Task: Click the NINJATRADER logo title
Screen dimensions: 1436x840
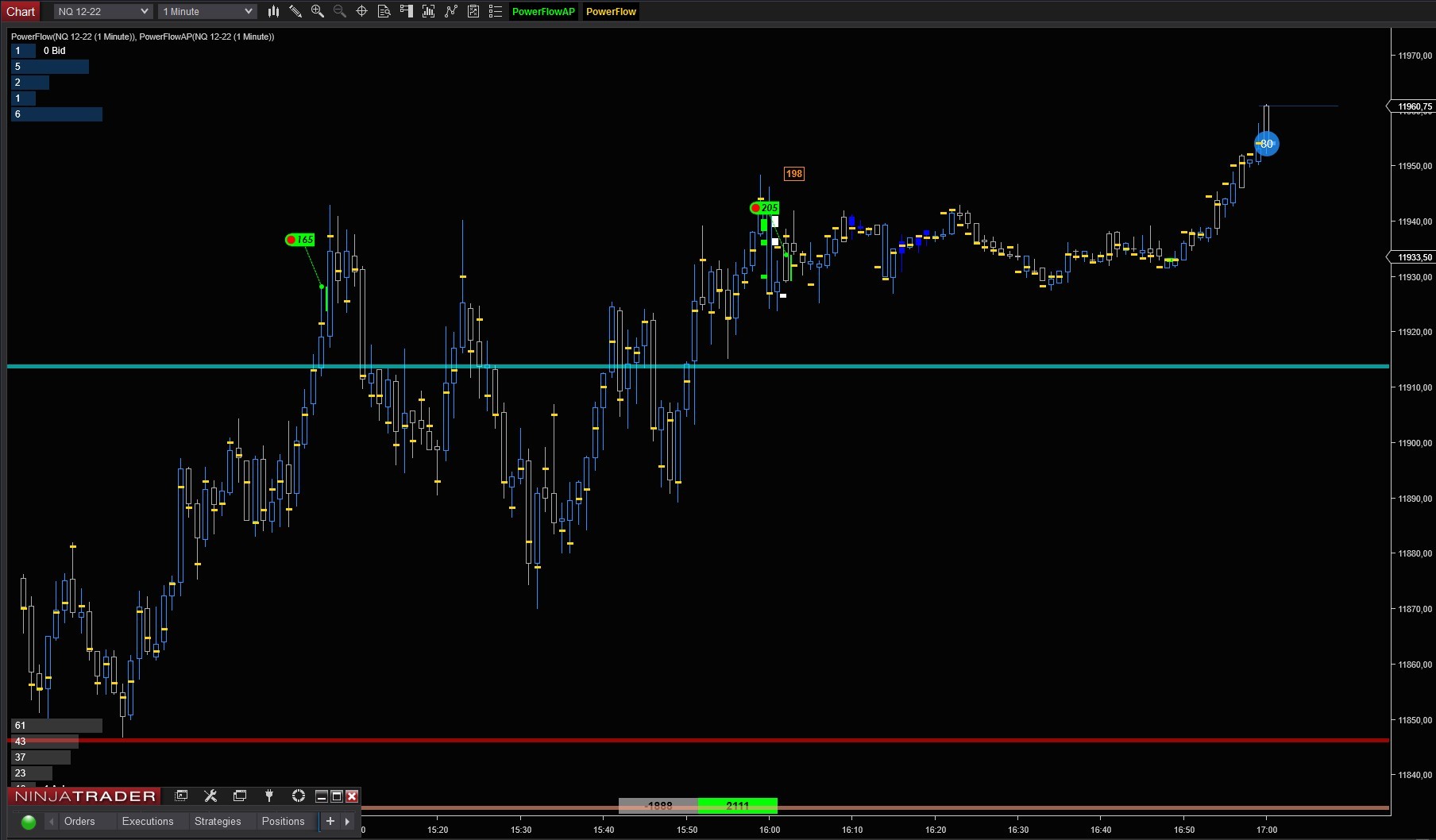Action: tap(85, 796)
